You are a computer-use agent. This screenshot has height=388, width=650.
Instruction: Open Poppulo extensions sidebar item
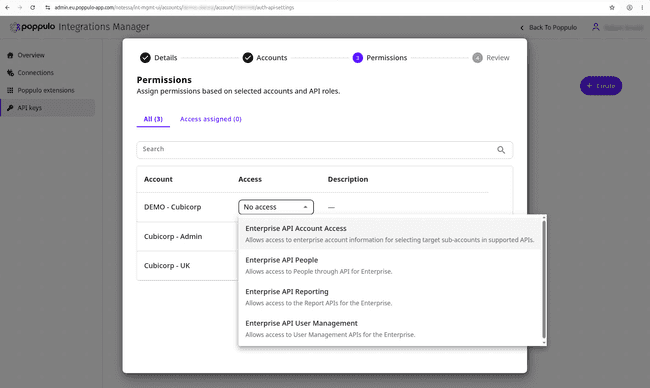point(48,90)
